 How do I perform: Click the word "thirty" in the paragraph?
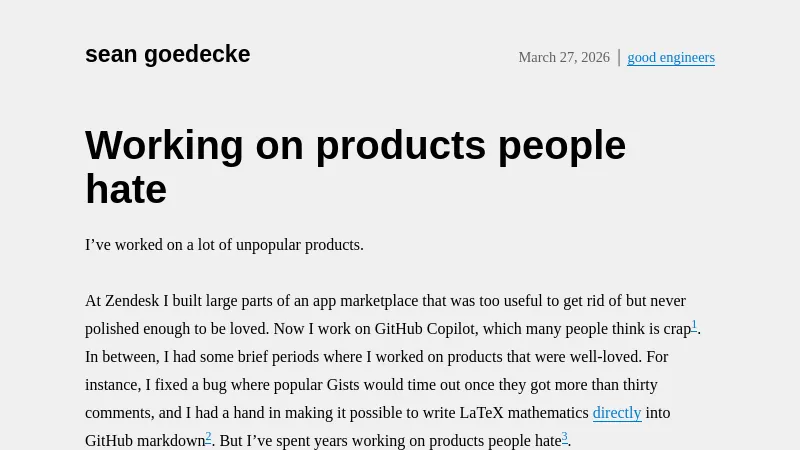[x=635, y=385]
